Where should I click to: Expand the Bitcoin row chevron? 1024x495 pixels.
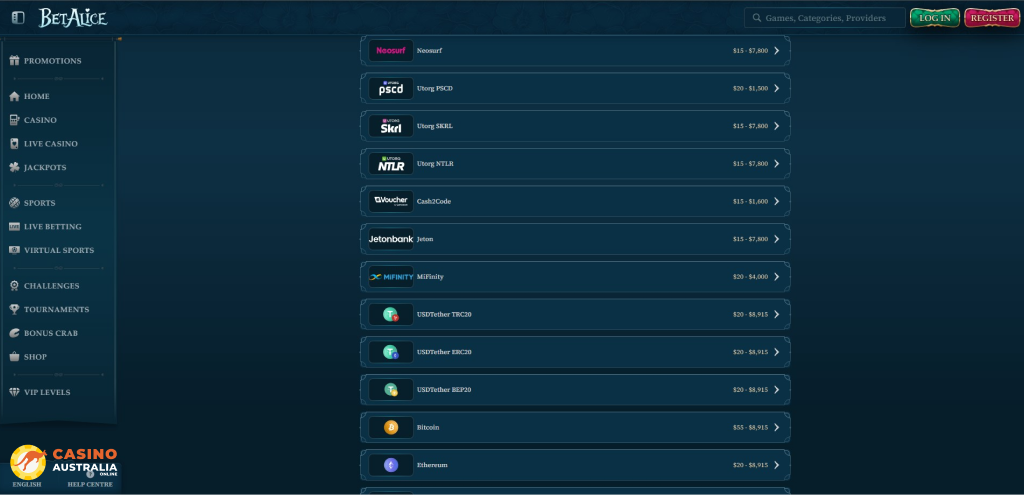pyautogui.click(x=776, y=428)
